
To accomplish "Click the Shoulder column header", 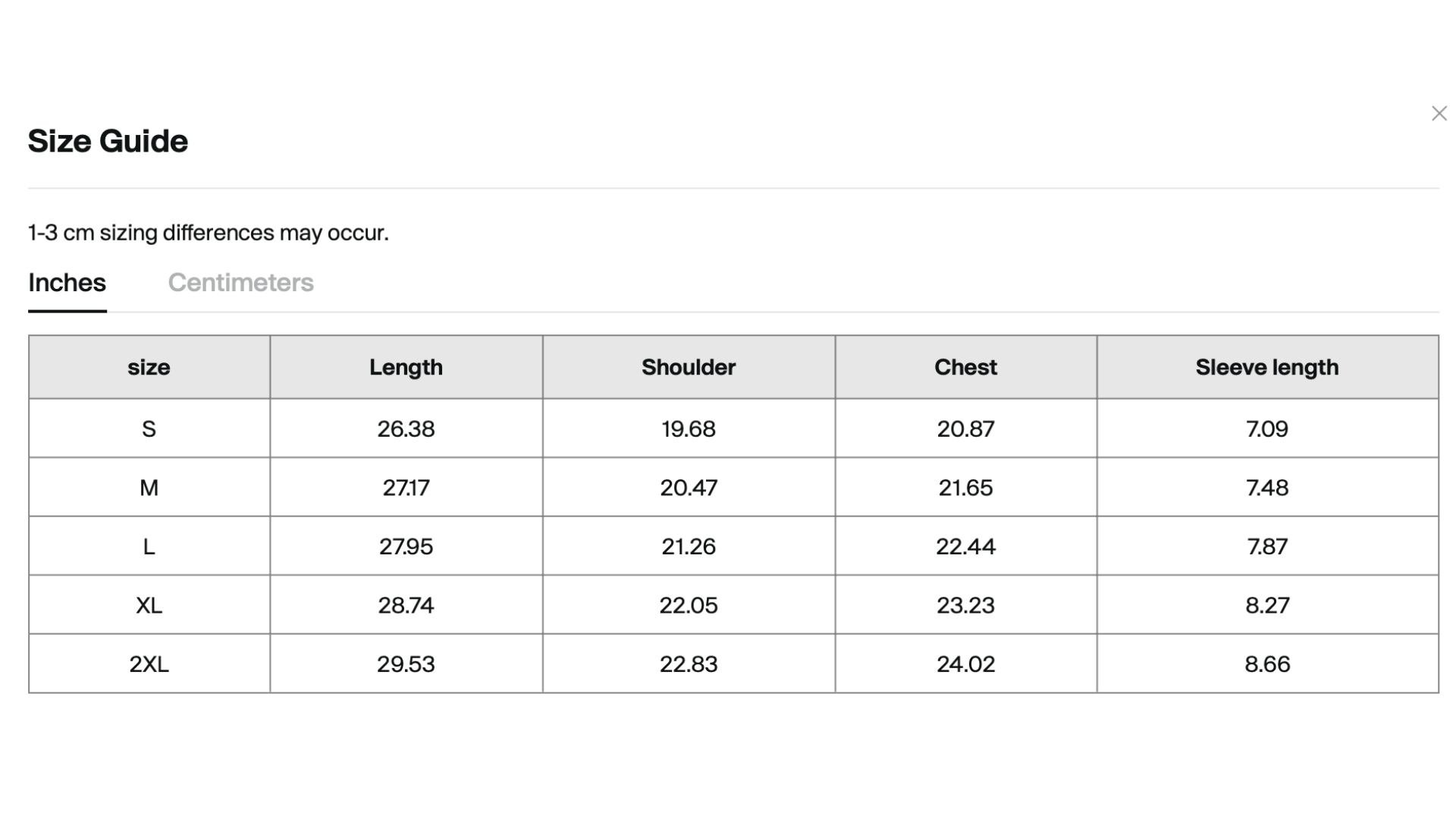I will click(689, 367).
